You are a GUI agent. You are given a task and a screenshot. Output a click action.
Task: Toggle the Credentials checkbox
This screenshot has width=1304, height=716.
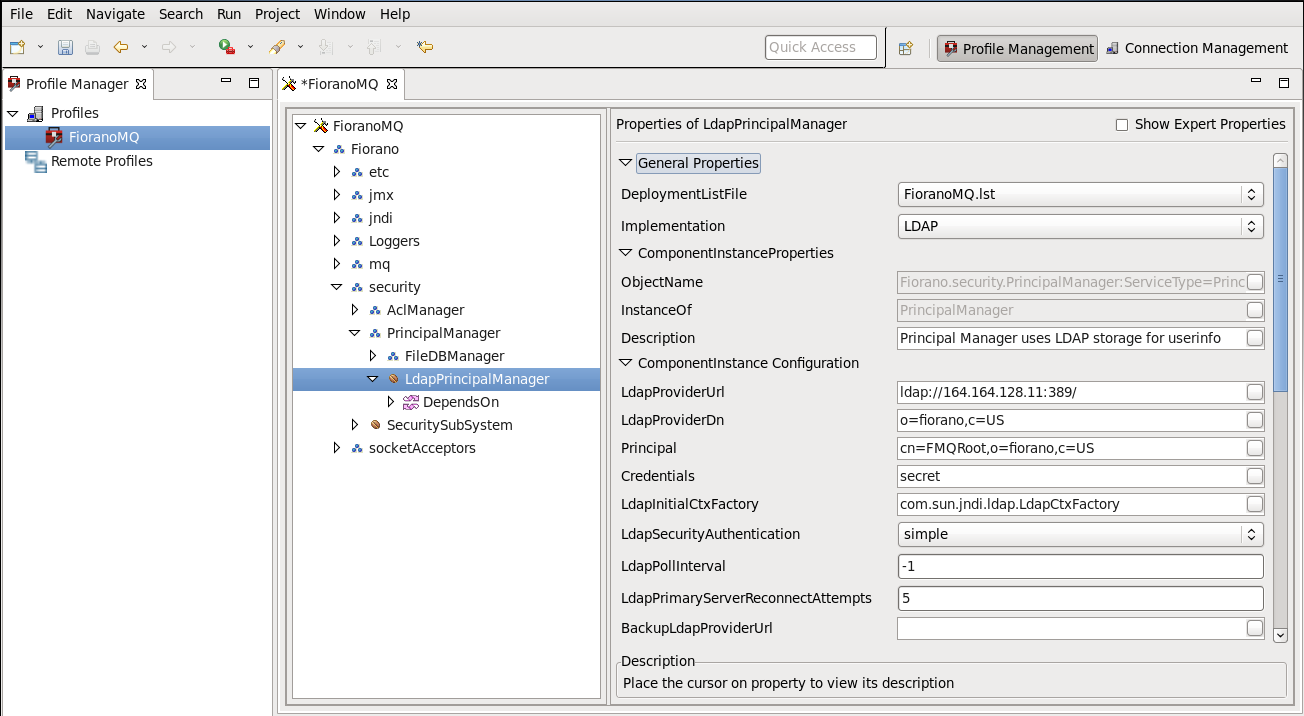1254,476
